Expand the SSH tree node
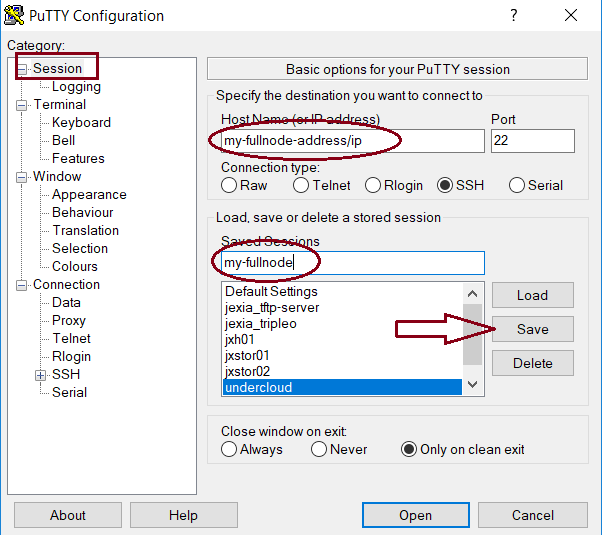 pos(40,375)
